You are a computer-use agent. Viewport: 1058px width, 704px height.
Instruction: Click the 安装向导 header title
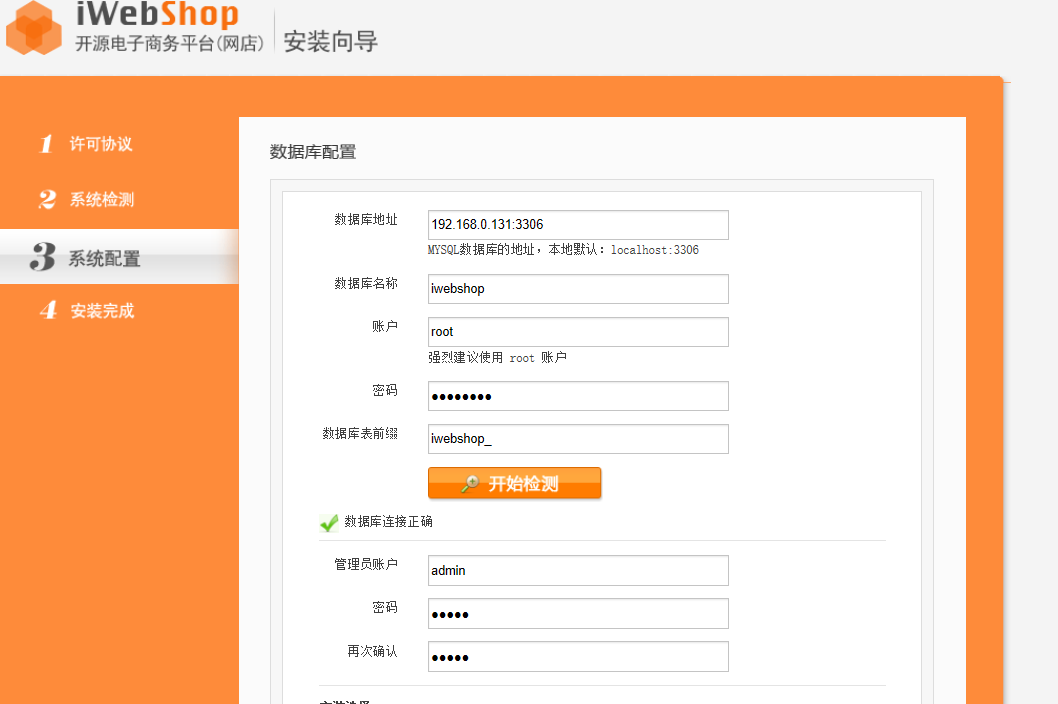coord(331,41)
